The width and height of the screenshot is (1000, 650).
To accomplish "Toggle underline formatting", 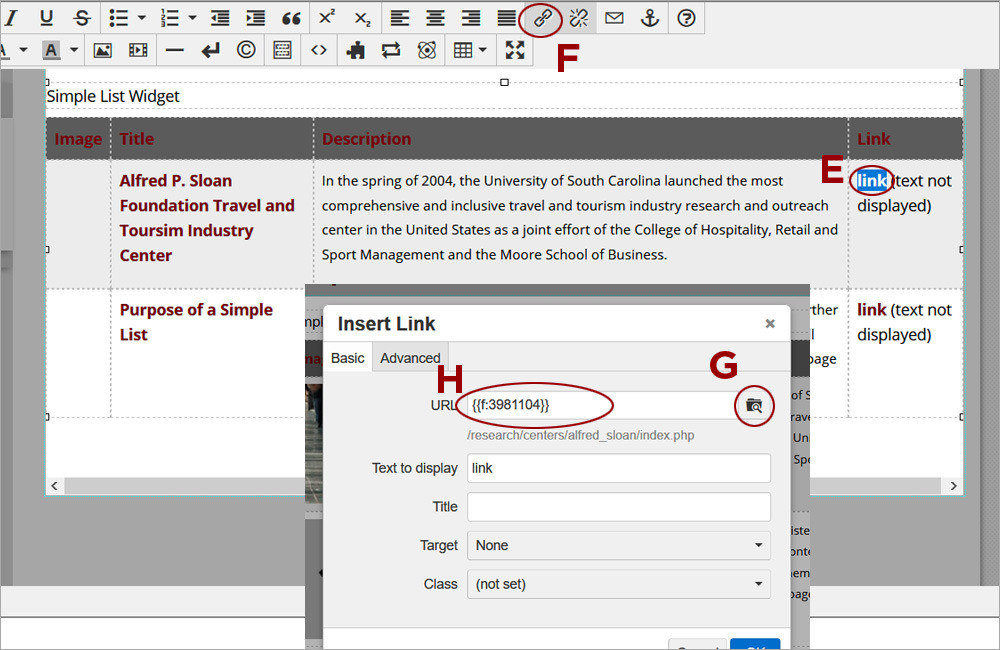I will (x=46, y=18).
